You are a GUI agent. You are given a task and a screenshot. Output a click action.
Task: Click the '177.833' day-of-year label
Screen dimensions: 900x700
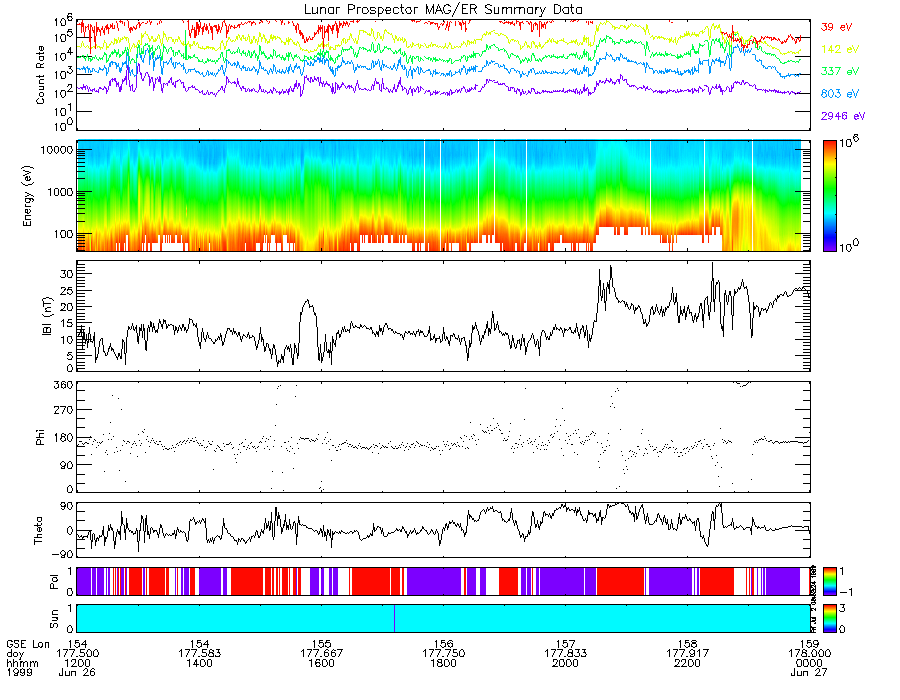click(x=565, y=654)
